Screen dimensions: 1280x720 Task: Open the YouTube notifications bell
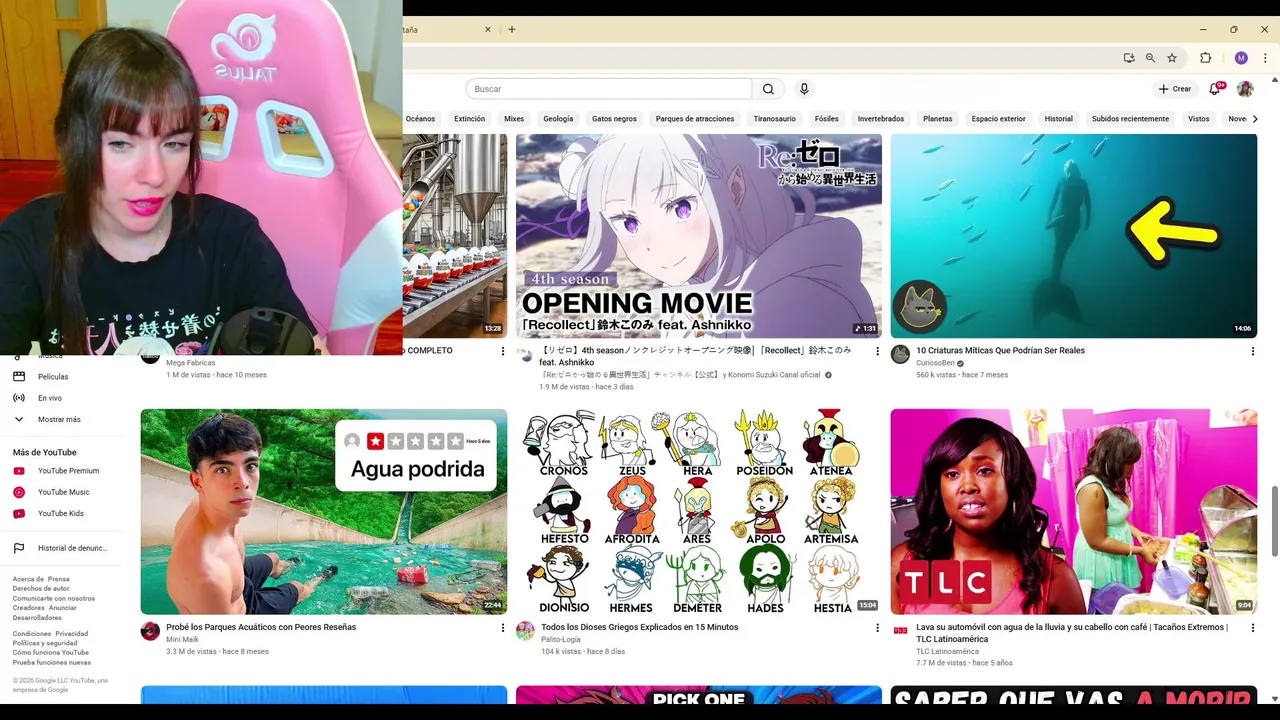click(1215, 89)
